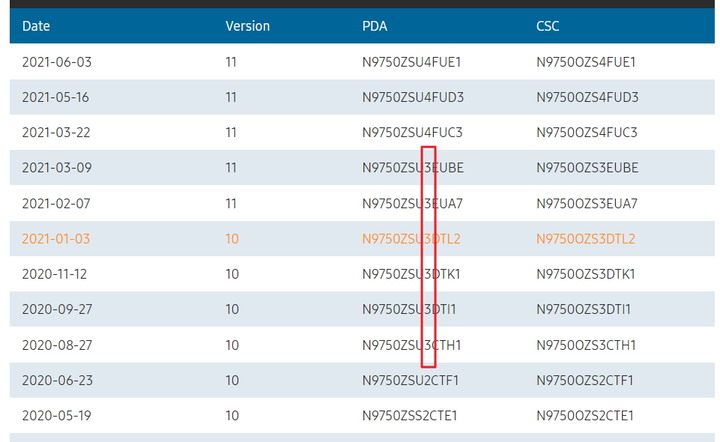
Task: Open CSC entry N9750OZS4FUE1
Action: click(586, 62)
